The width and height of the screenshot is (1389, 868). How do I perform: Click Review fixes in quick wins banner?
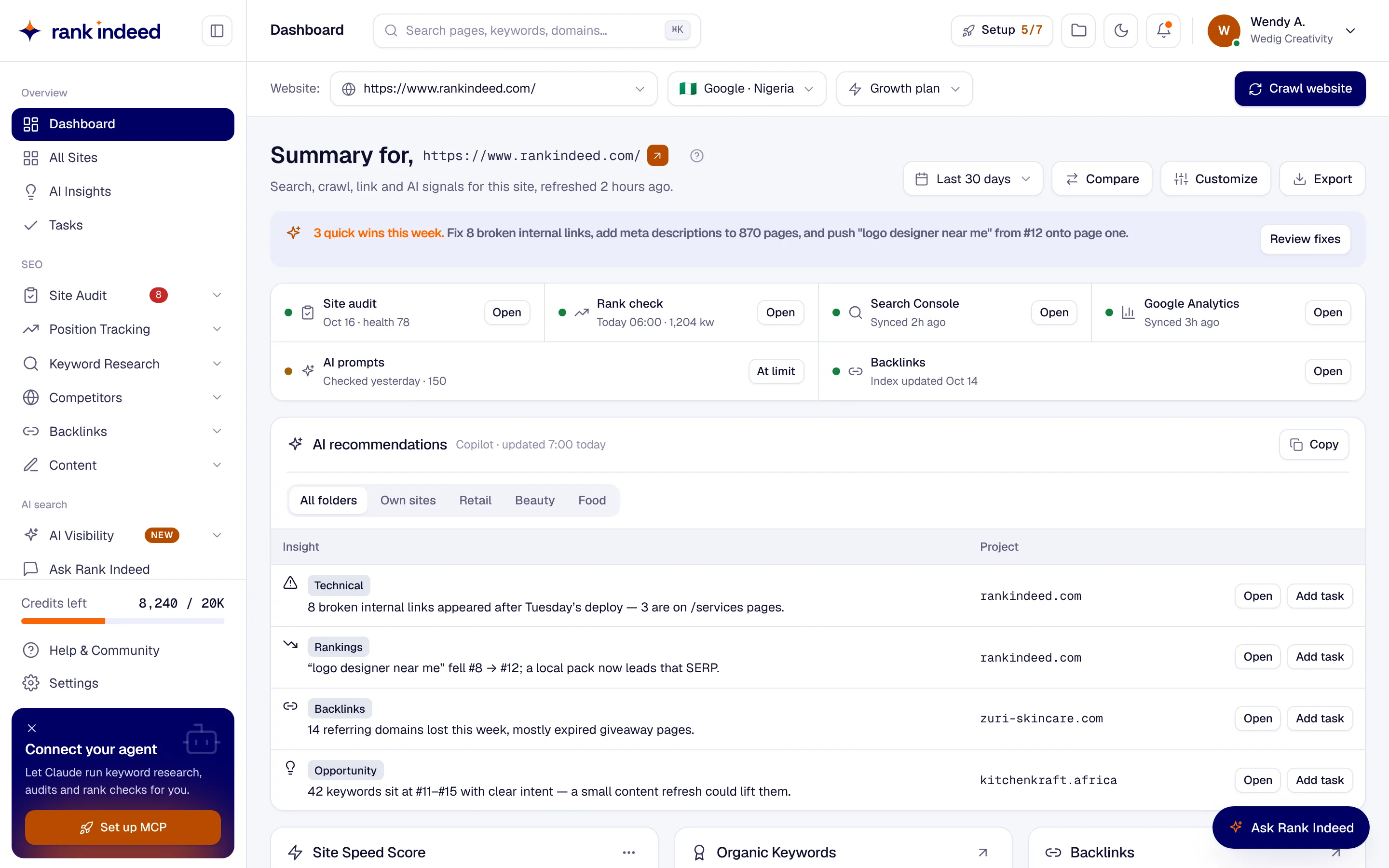tap(1305, 239)
